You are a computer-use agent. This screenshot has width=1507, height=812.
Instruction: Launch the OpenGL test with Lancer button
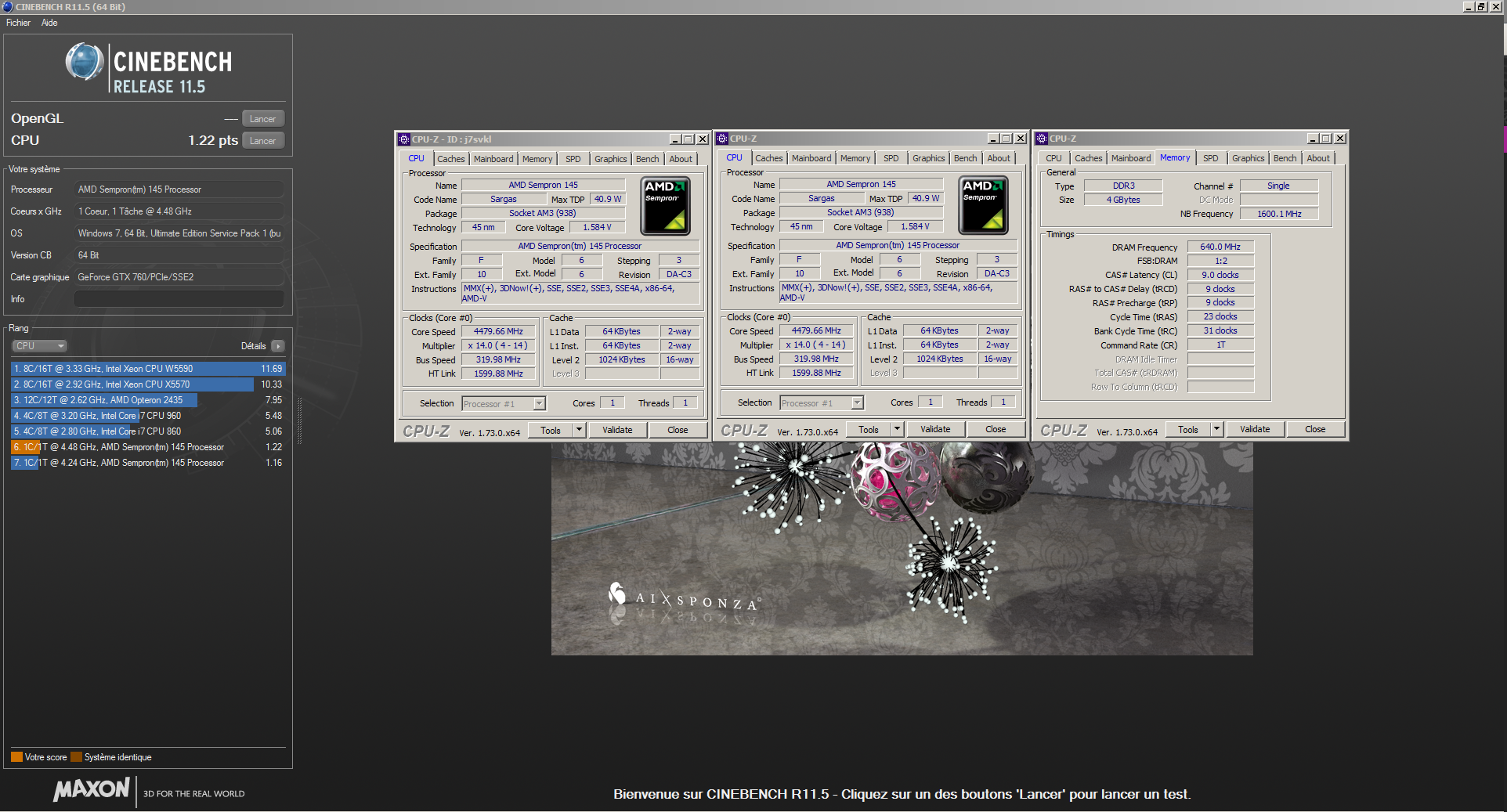[x=262, y=119]
